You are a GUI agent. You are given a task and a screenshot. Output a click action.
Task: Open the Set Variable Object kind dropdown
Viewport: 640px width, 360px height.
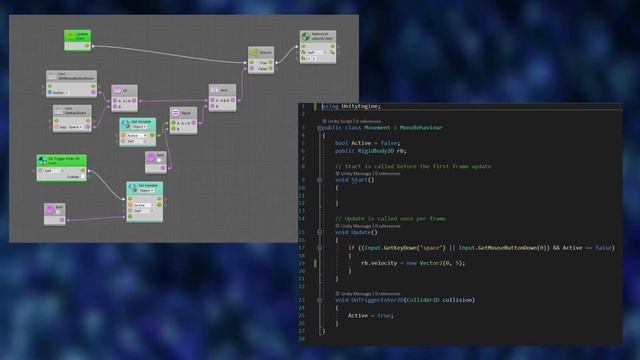(147, 191)
